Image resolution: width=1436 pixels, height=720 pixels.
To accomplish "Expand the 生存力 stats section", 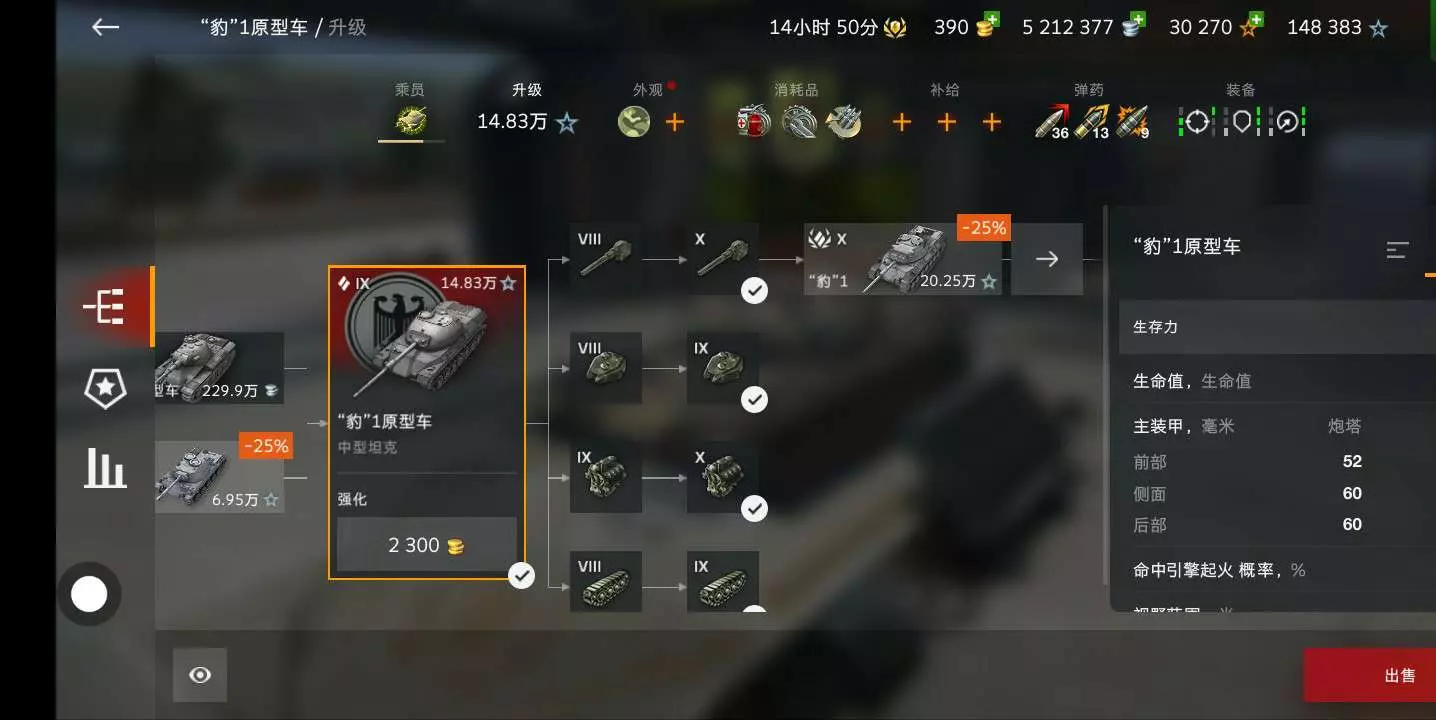I will [1277, 327].
